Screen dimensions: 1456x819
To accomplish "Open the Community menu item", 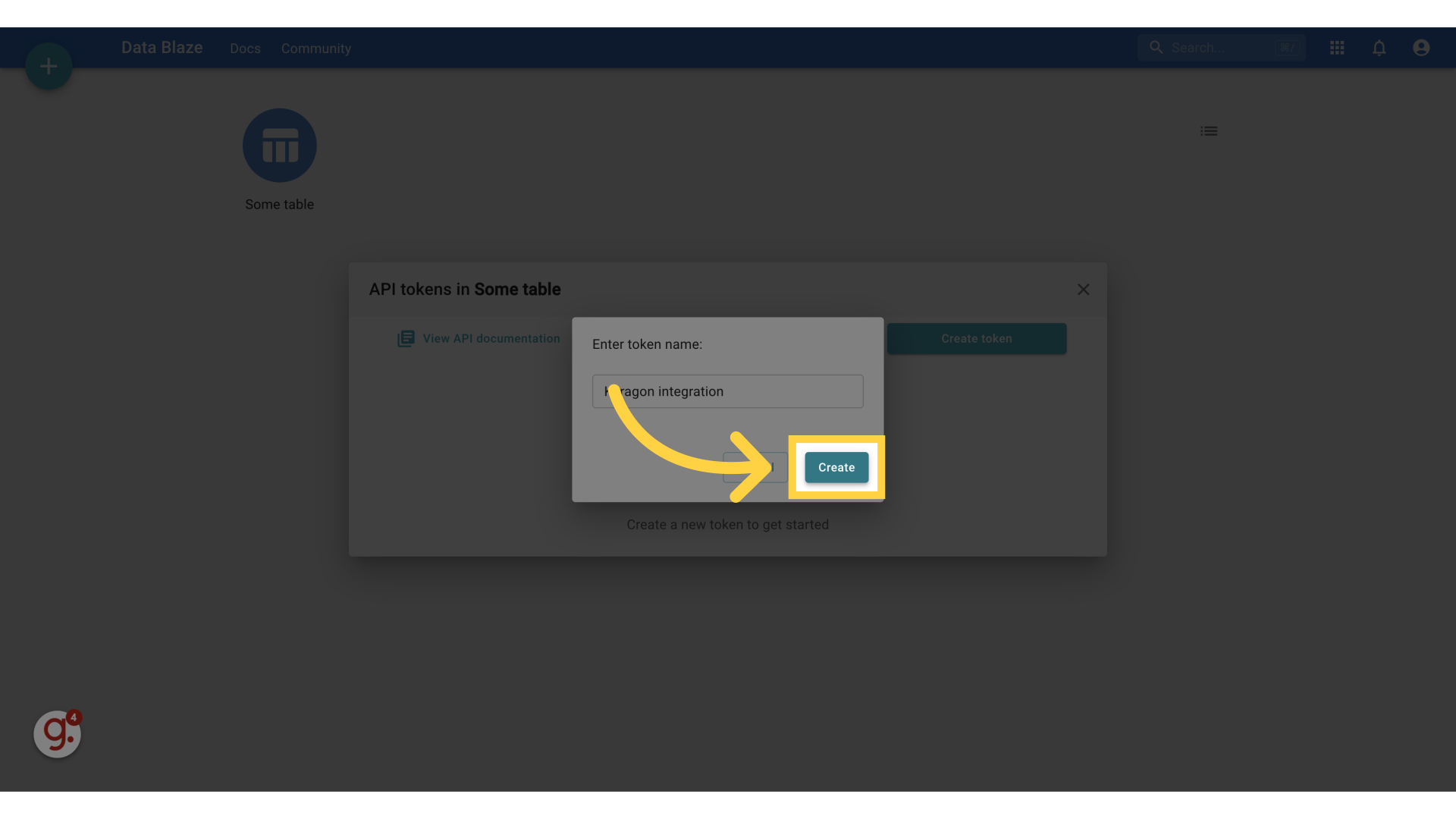I will pos(316,49).
